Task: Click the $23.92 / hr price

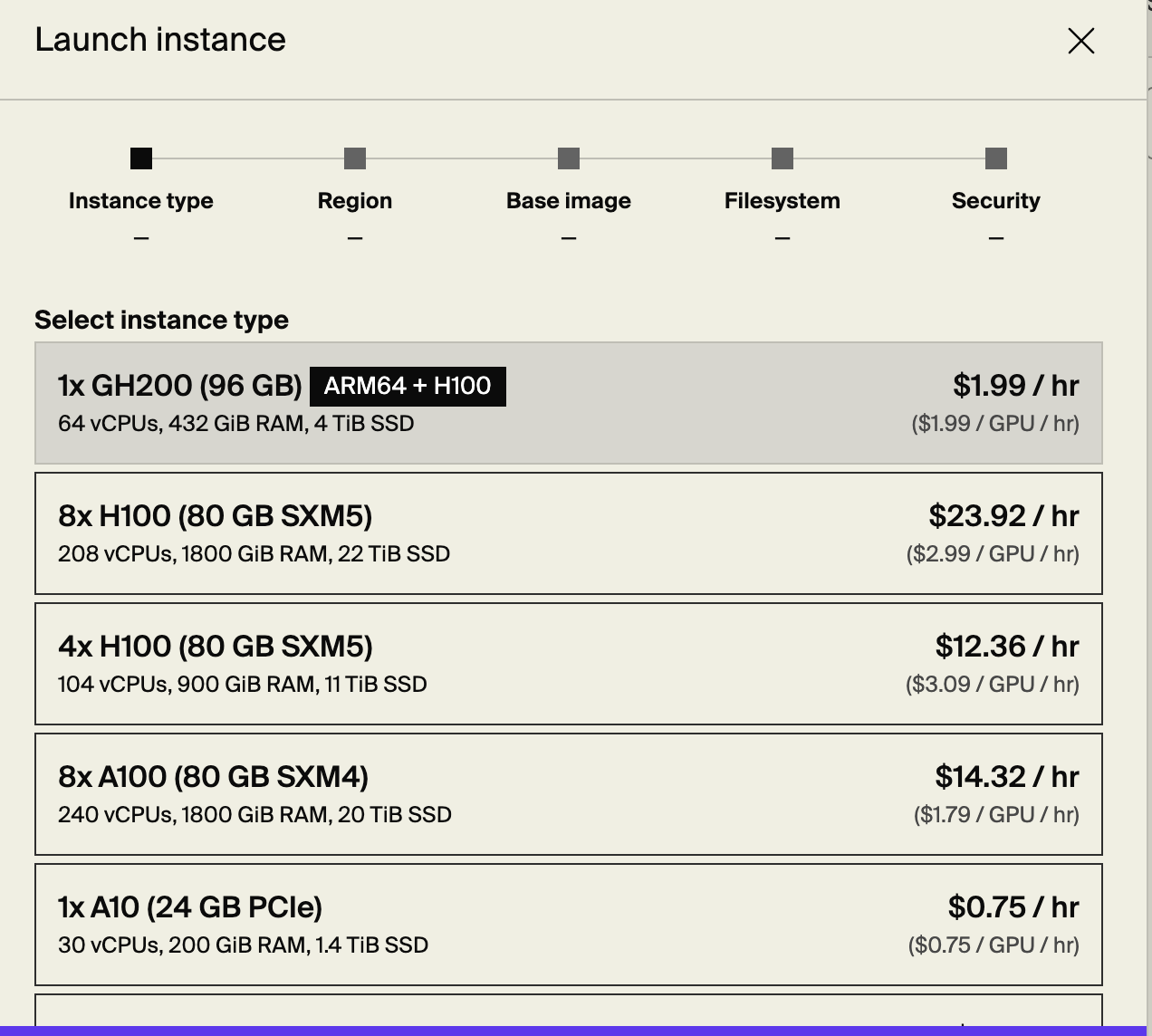Action: [1003, 516]
